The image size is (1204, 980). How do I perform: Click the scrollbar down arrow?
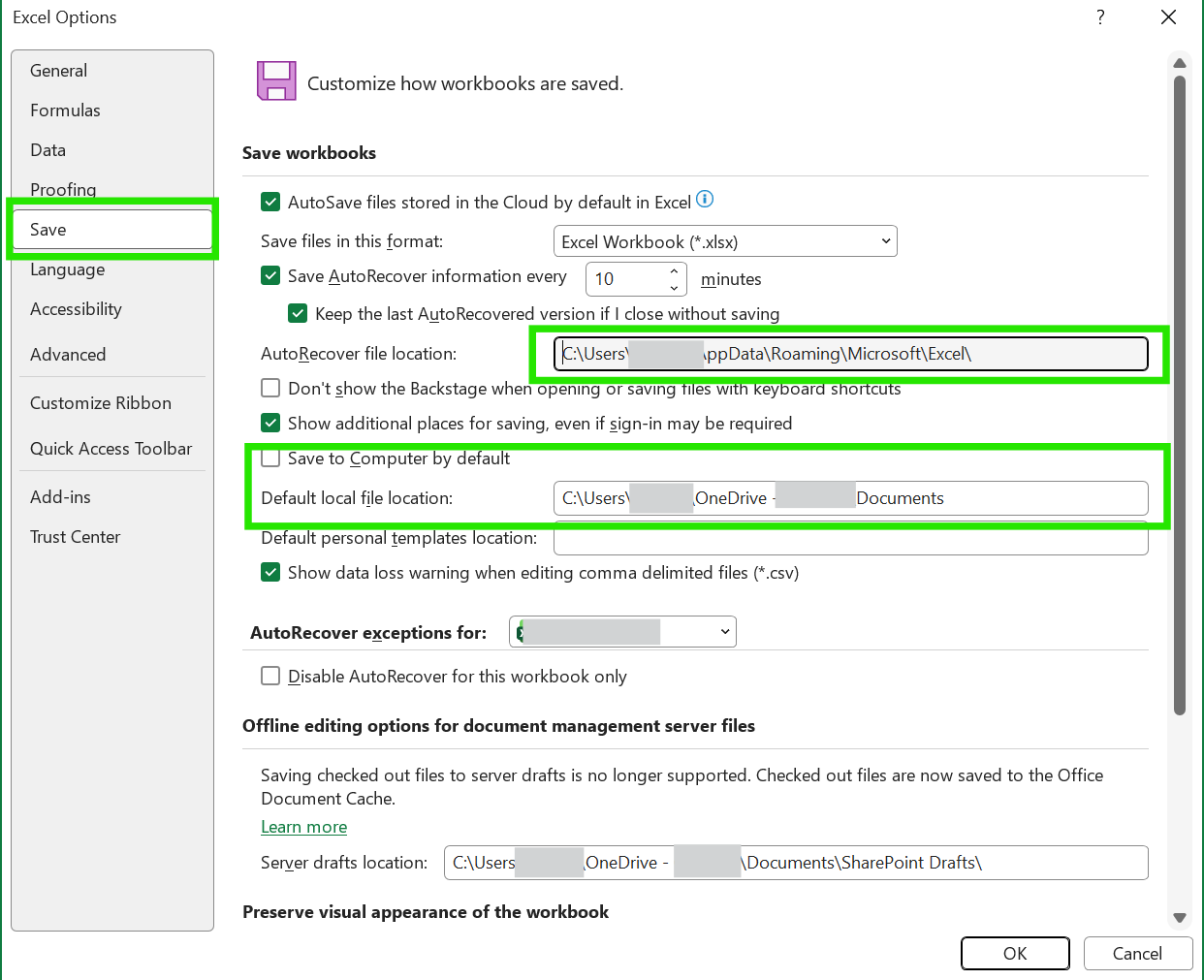(x=1180, y=918)
